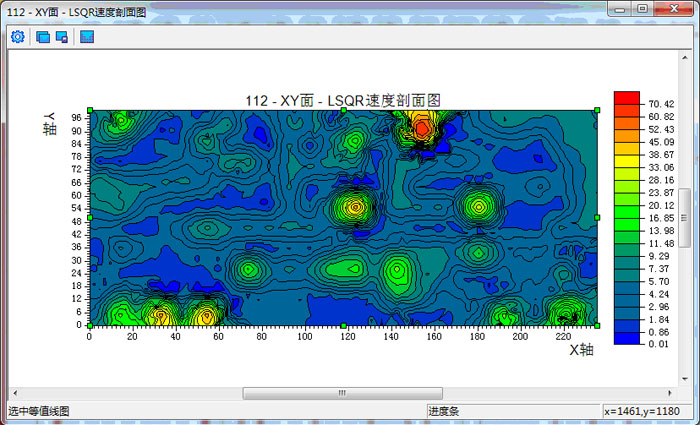Click the horizontal scrollbar thumb
The image size is (700, 425).
point(341,393)
